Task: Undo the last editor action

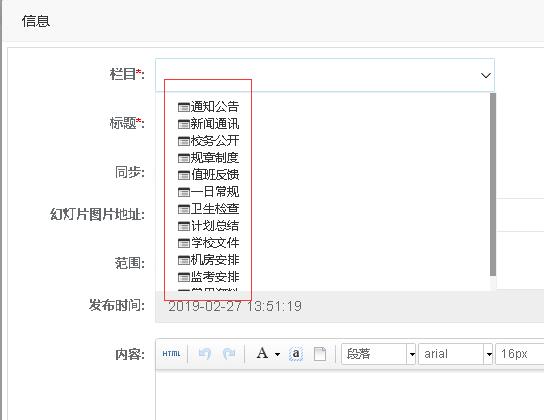Action: (205, 354)
